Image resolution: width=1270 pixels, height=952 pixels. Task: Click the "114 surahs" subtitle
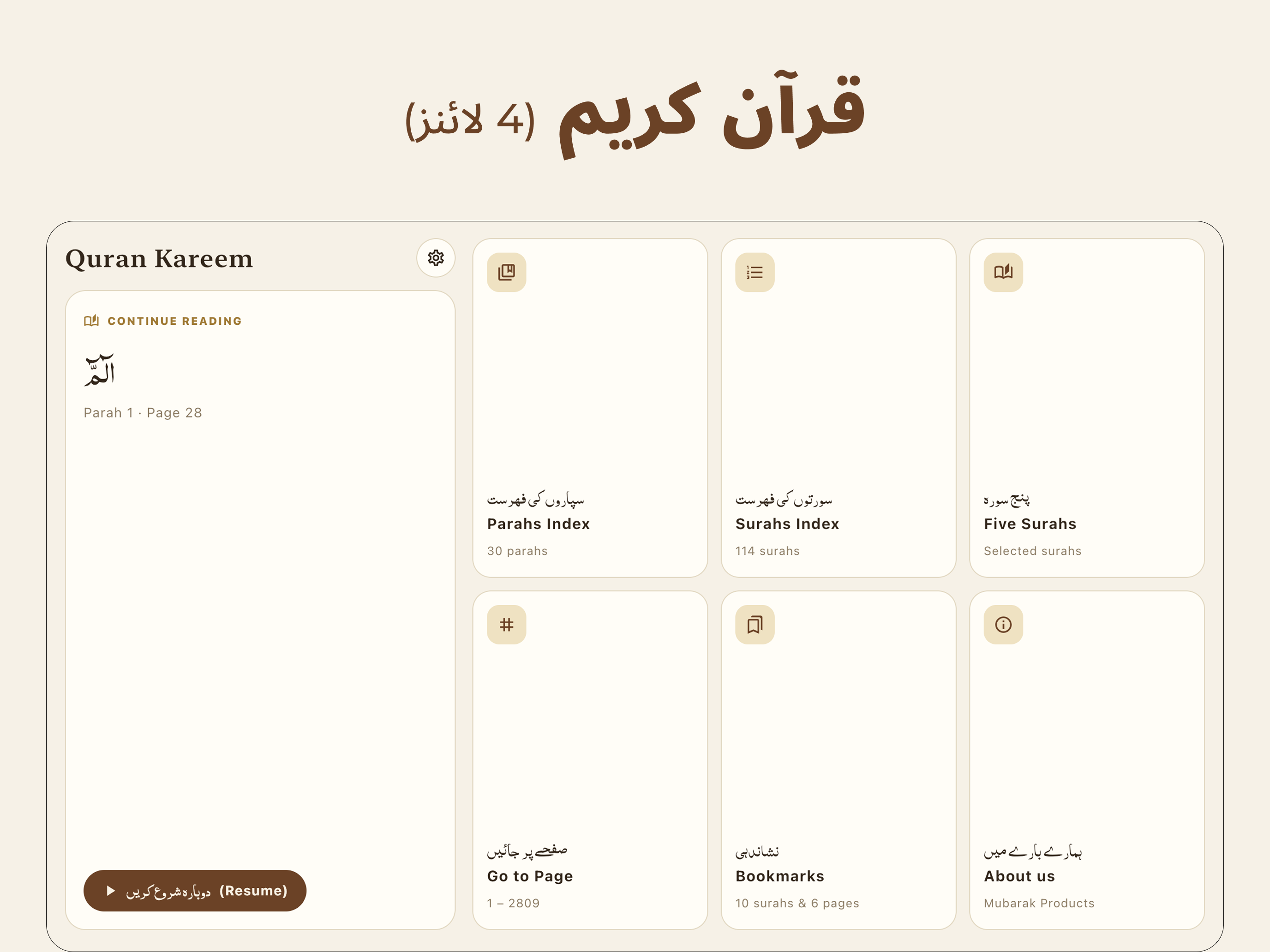coord(767,551)
